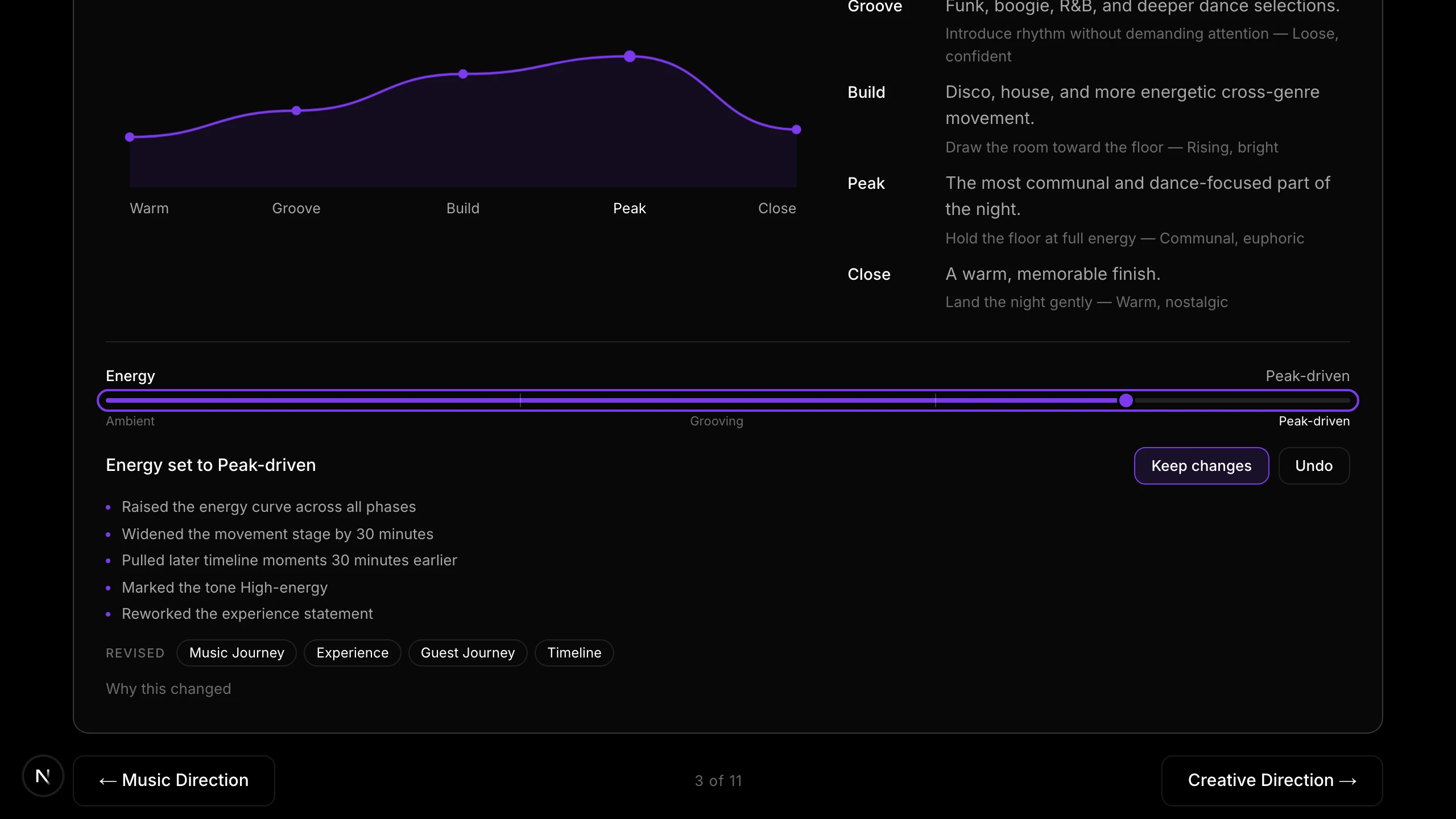The image size is (1456, 819).
Task: Go back to Music Direction
Action: pyautogui.click(x=174, y=780)
